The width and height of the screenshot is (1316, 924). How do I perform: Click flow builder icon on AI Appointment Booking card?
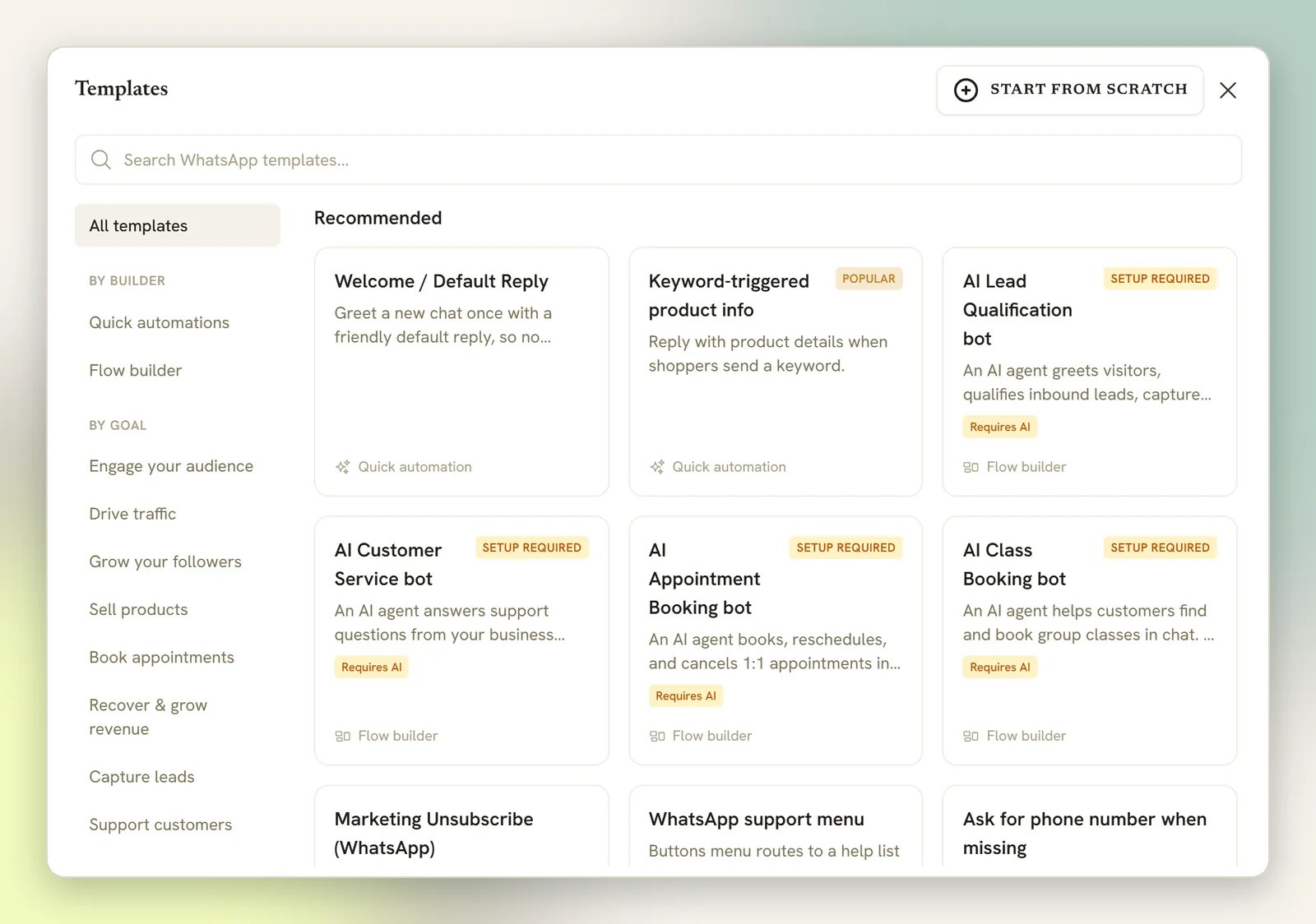tap(657, 736)
